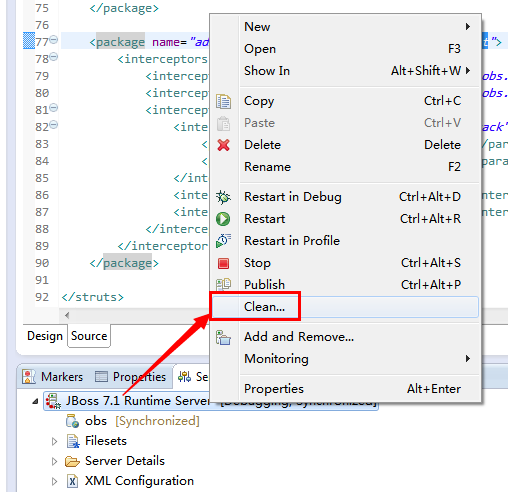The height and width of the screenshot is (492, 508).
Task: Expand the XML Configuration tree node
Action: (x=54, y=481)
